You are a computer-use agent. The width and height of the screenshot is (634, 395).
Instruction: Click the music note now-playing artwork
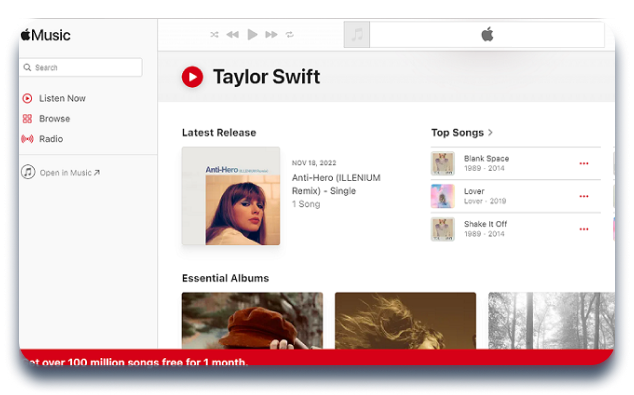click(357, 35)
